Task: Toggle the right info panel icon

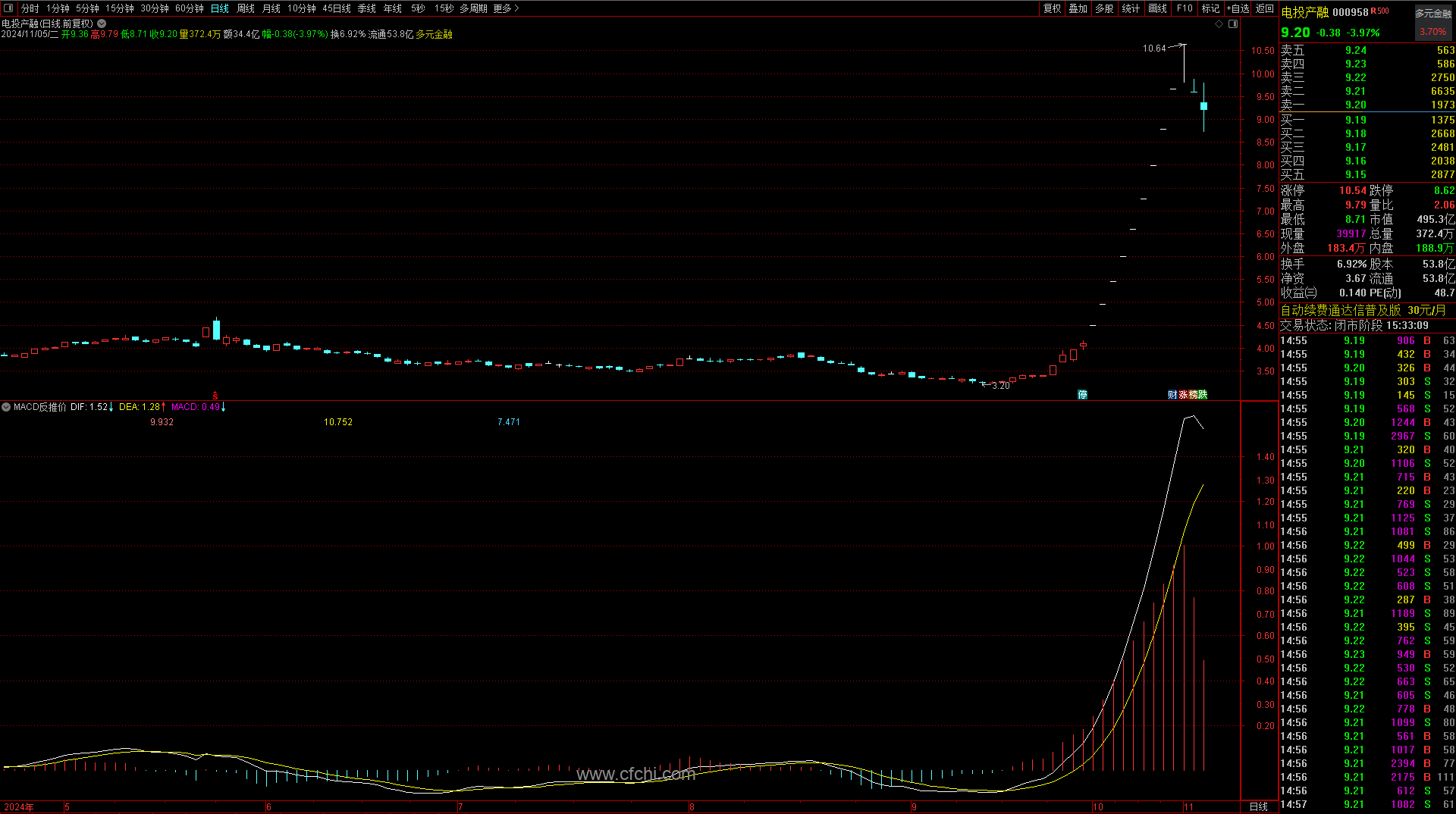Action: [x=1233, y=24]
